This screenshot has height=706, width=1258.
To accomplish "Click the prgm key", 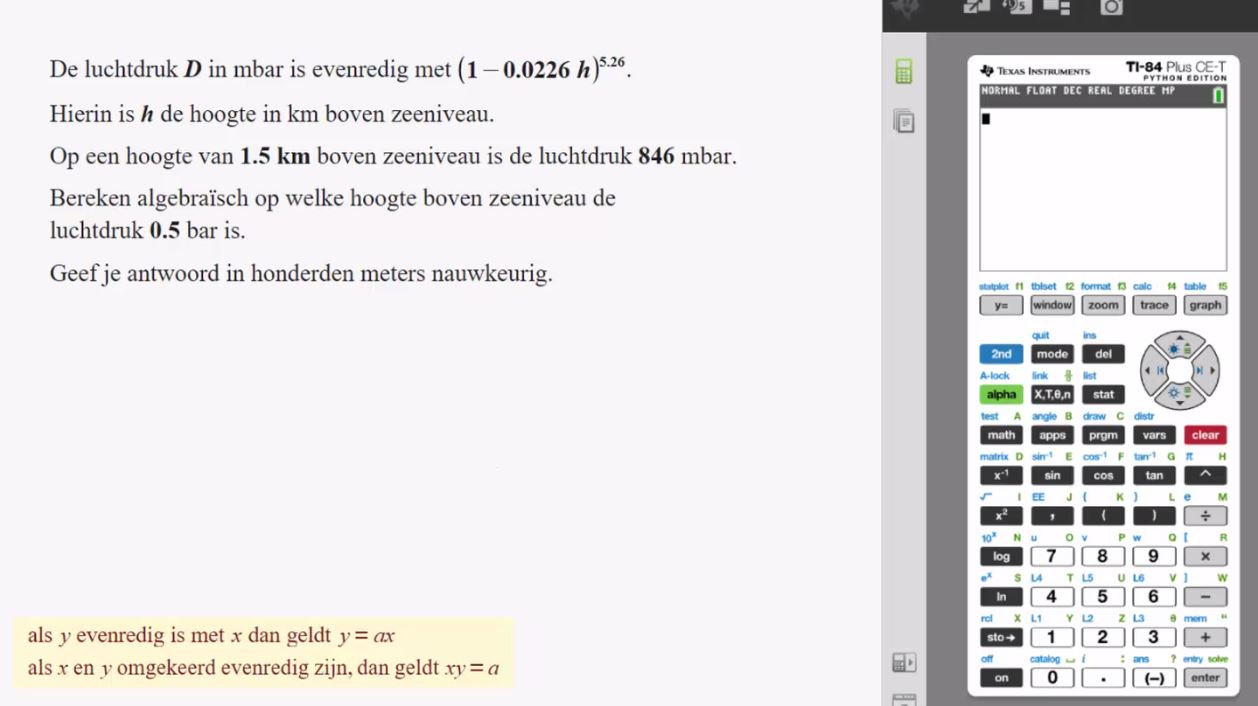I will coord(1103,435).
